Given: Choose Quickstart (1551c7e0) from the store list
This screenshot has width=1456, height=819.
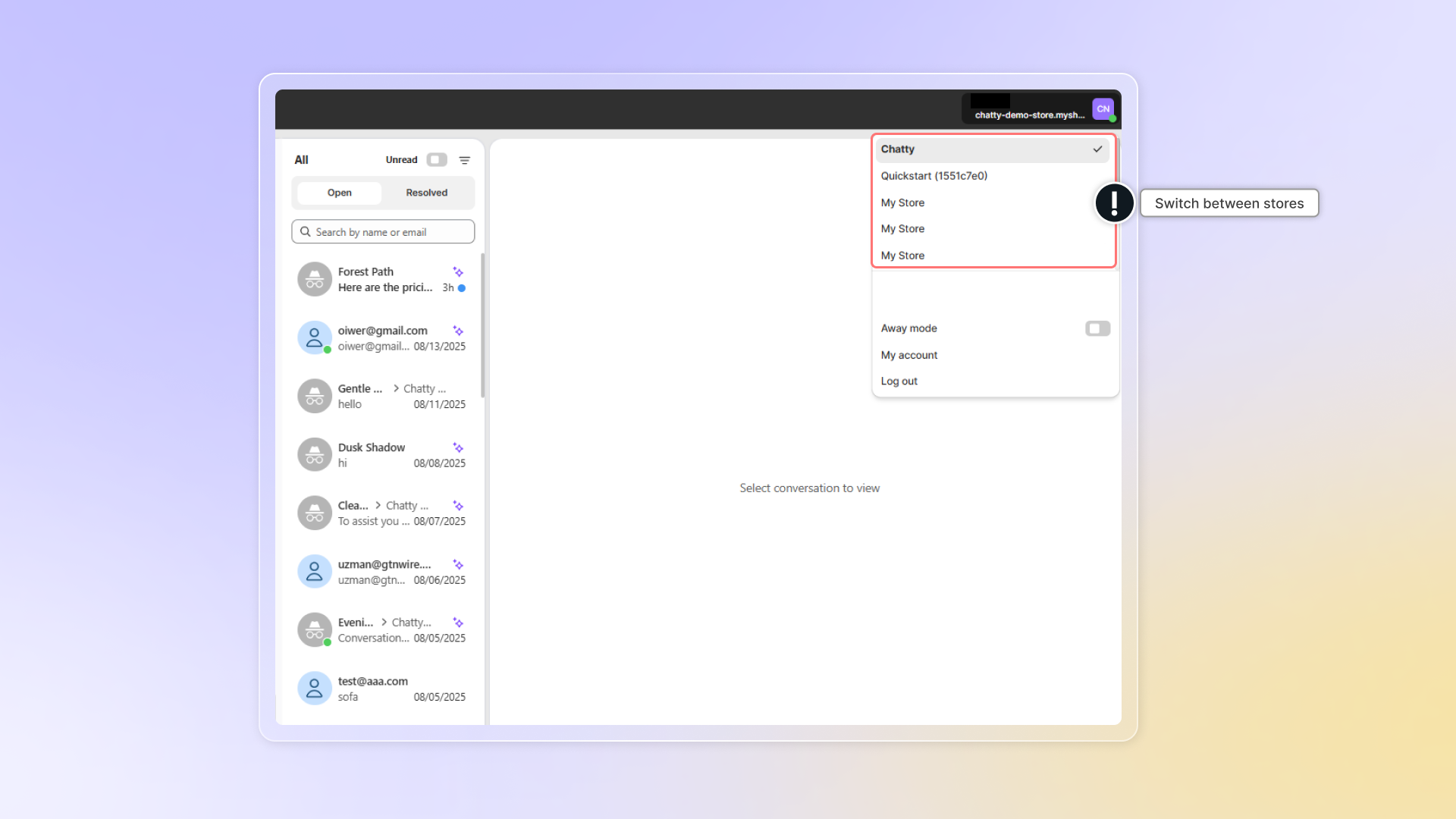Looking at the screenshot, I should [x=934, y=176].
